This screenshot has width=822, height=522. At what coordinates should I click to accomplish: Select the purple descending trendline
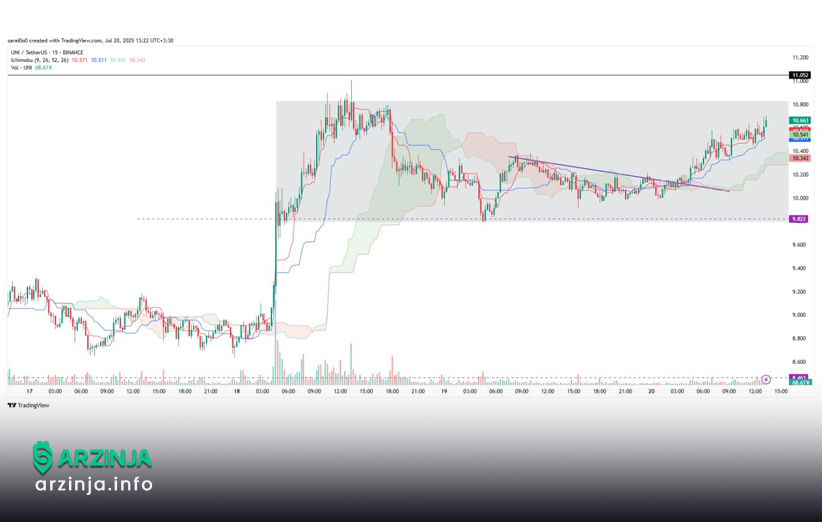pyautogui.click(x=620, y=173)
